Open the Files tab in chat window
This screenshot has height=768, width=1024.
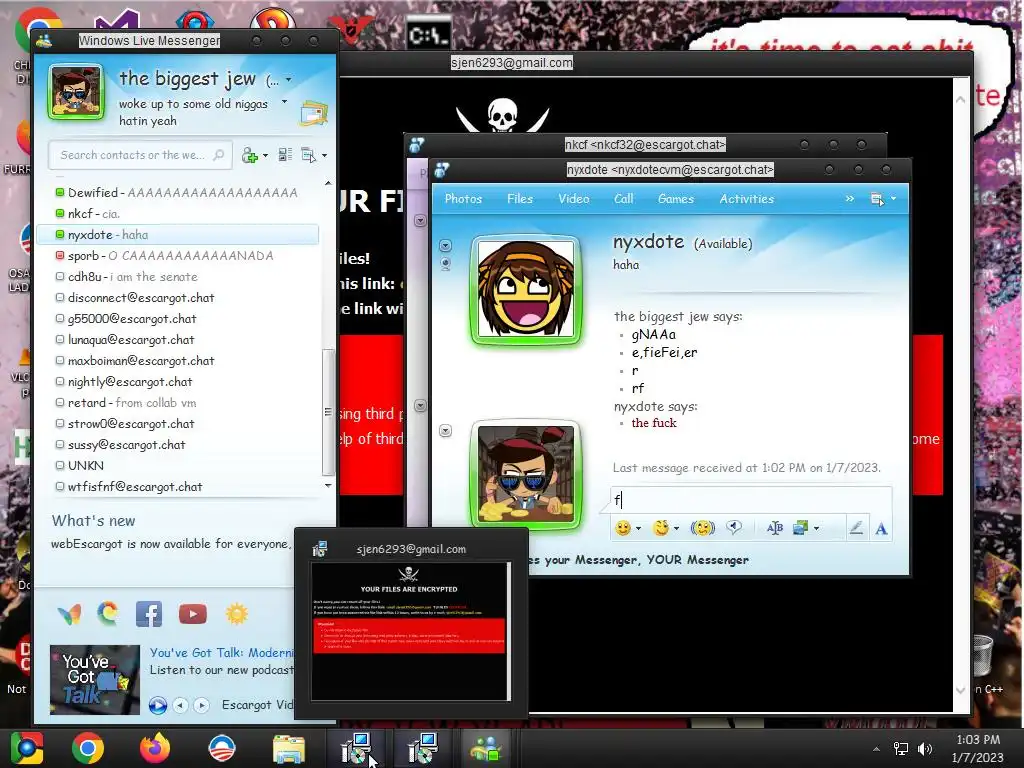click(520, 199)
